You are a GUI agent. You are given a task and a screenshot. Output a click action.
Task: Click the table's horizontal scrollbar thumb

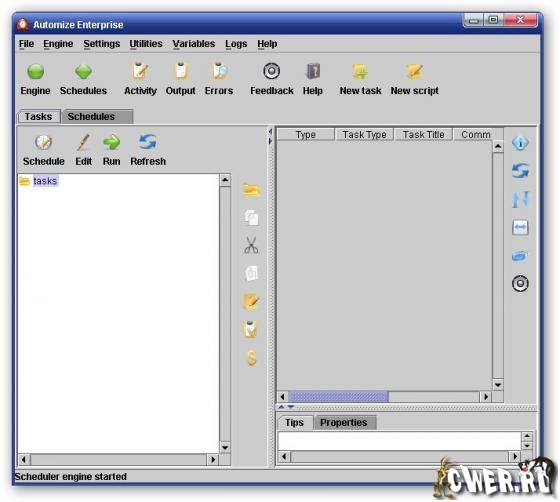[338, 397]
